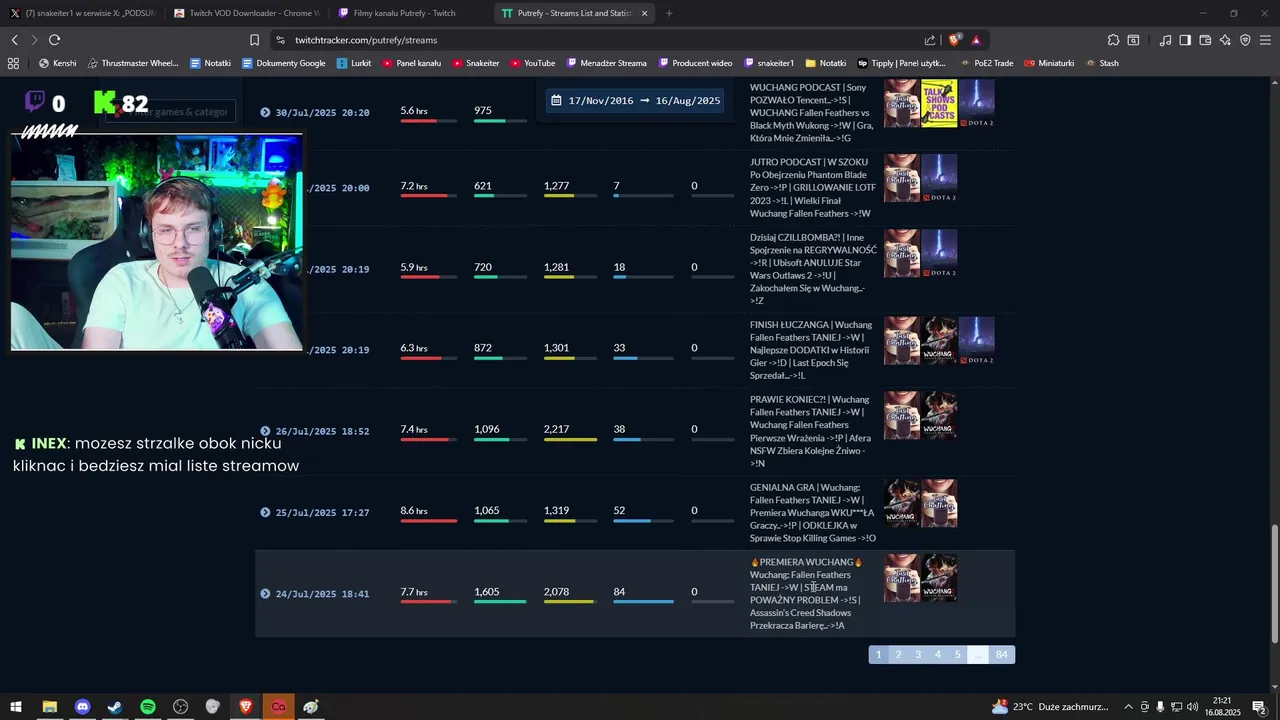The image size is (1280, 720).
Task: Show hidden icons with the system tray chevron
Action: (x=1129, y=707)
